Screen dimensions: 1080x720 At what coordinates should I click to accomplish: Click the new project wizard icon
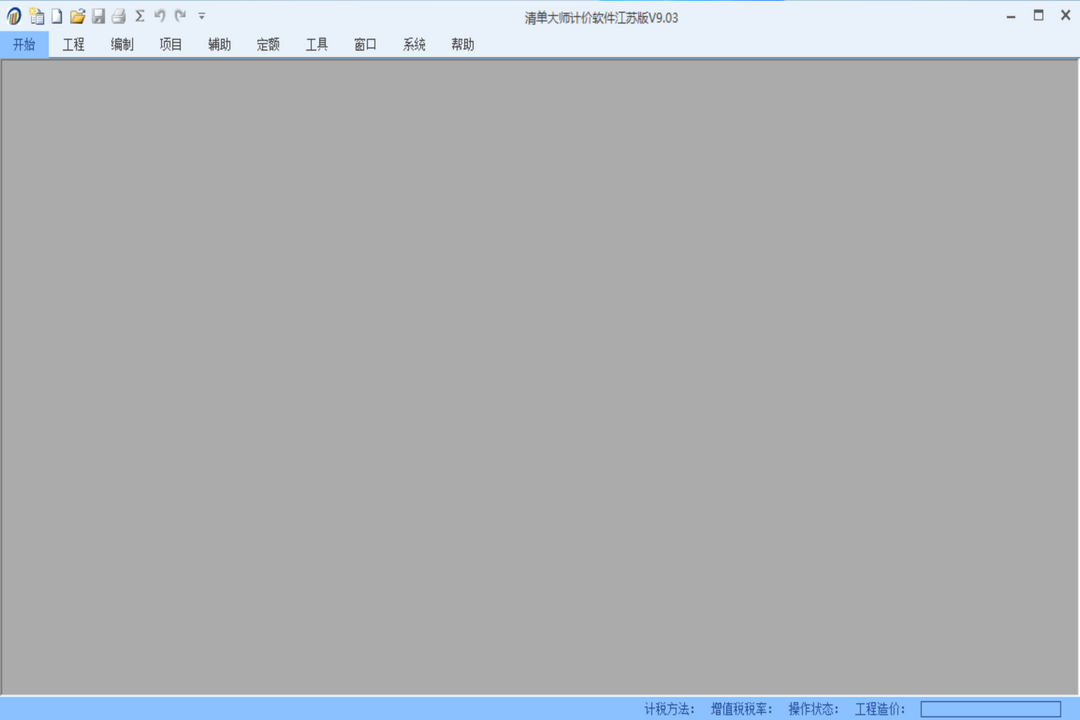[x=37, y=16]
